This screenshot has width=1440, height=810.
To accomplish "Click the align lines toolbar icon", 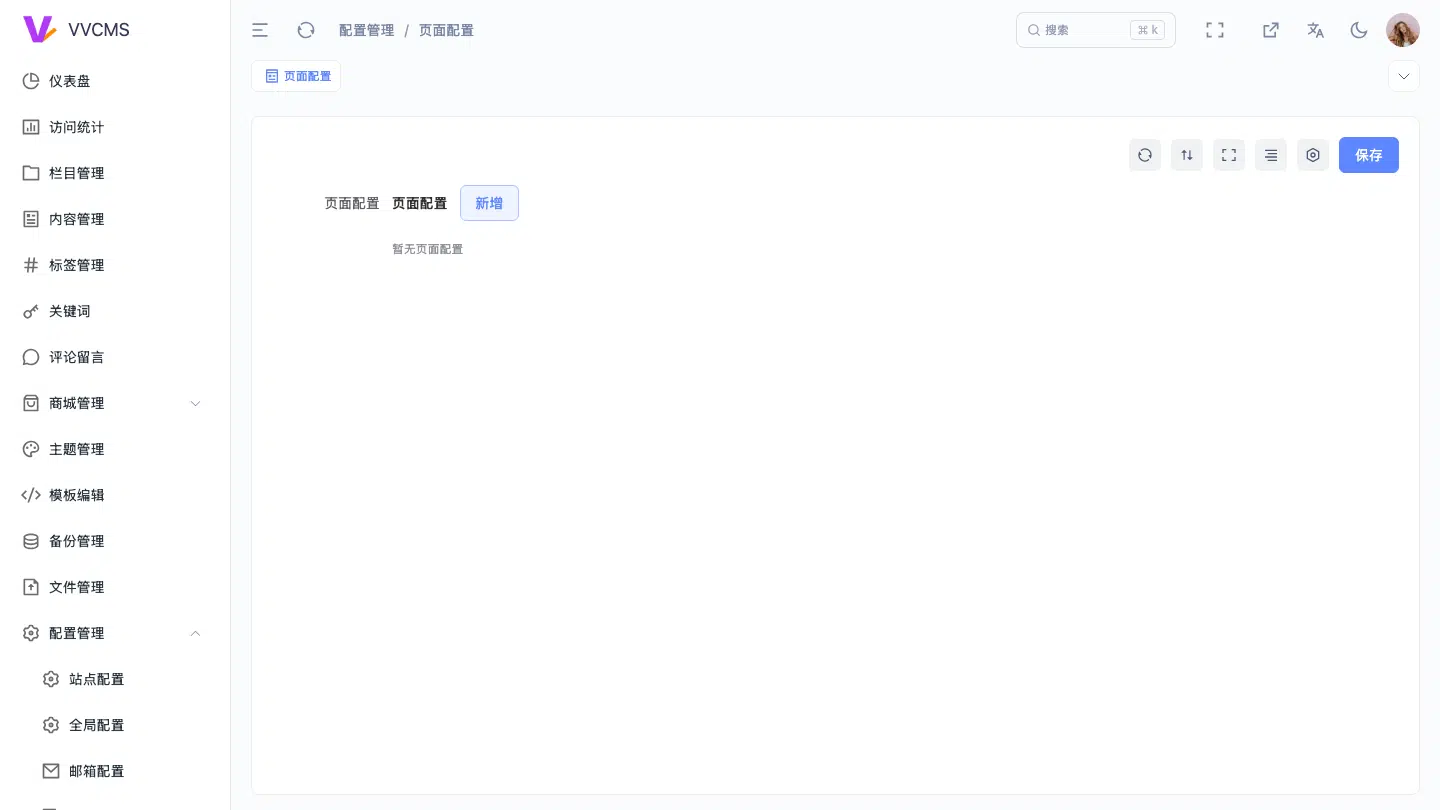I will tap(1271, 155).
